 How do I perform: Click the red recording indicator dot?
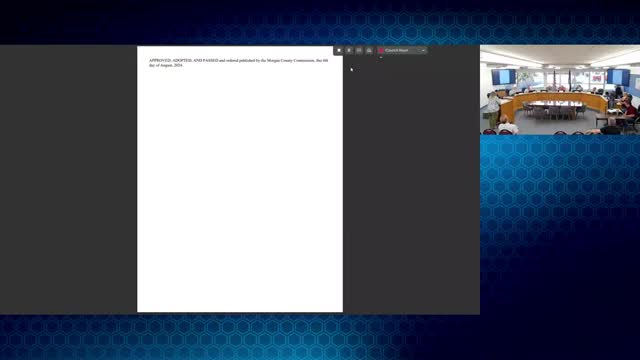click(381, 50)
